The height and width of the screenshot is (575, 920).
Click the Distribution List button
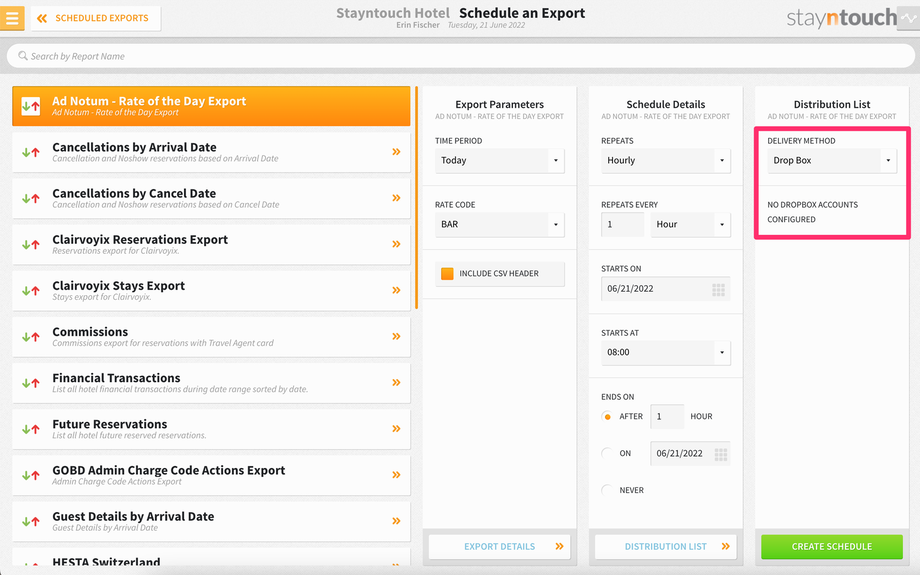[665, 546]
